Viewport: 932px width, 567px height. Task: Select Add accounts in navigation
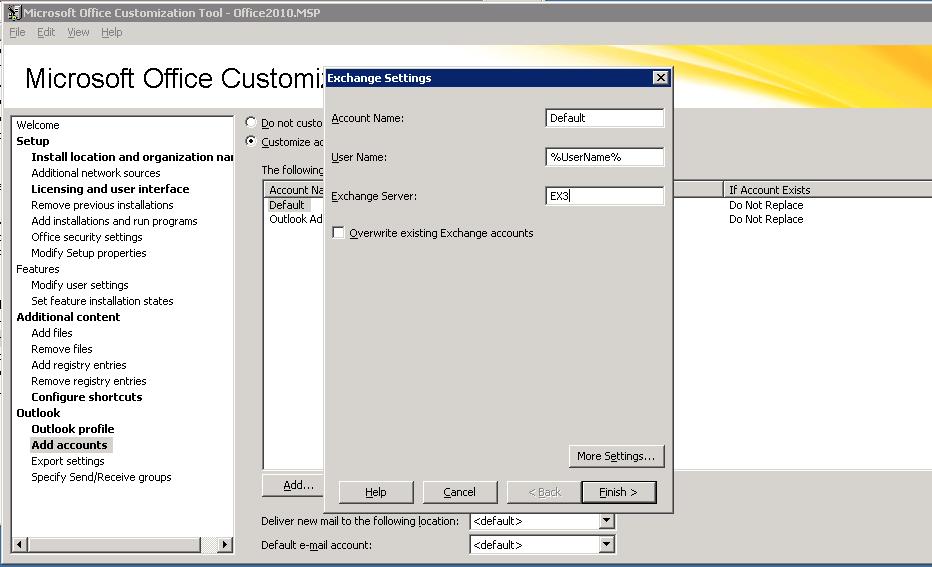(x=70, y=445)
